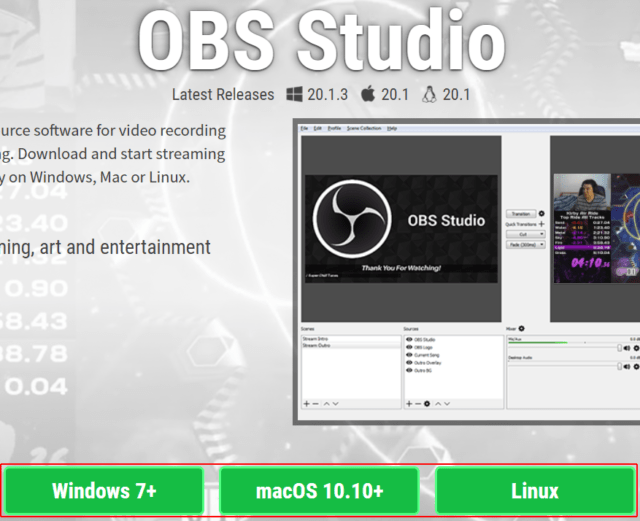Click the Windows logo beside 20.1.3
The image size is (640, 521).
(294, 94)
